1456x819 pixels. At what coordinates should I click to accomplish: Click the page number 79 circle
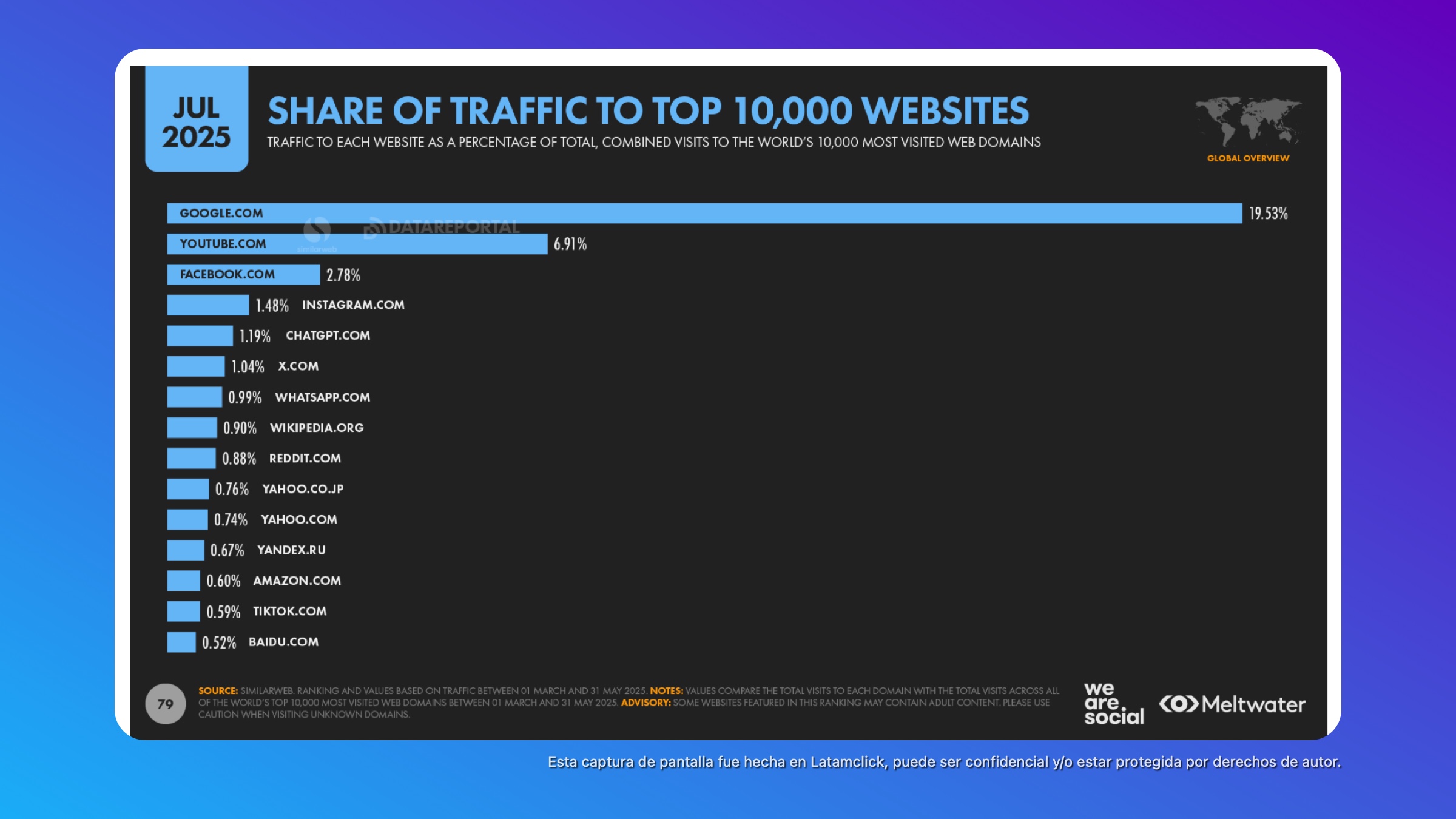pyautogui.click(x=165, y=704)
